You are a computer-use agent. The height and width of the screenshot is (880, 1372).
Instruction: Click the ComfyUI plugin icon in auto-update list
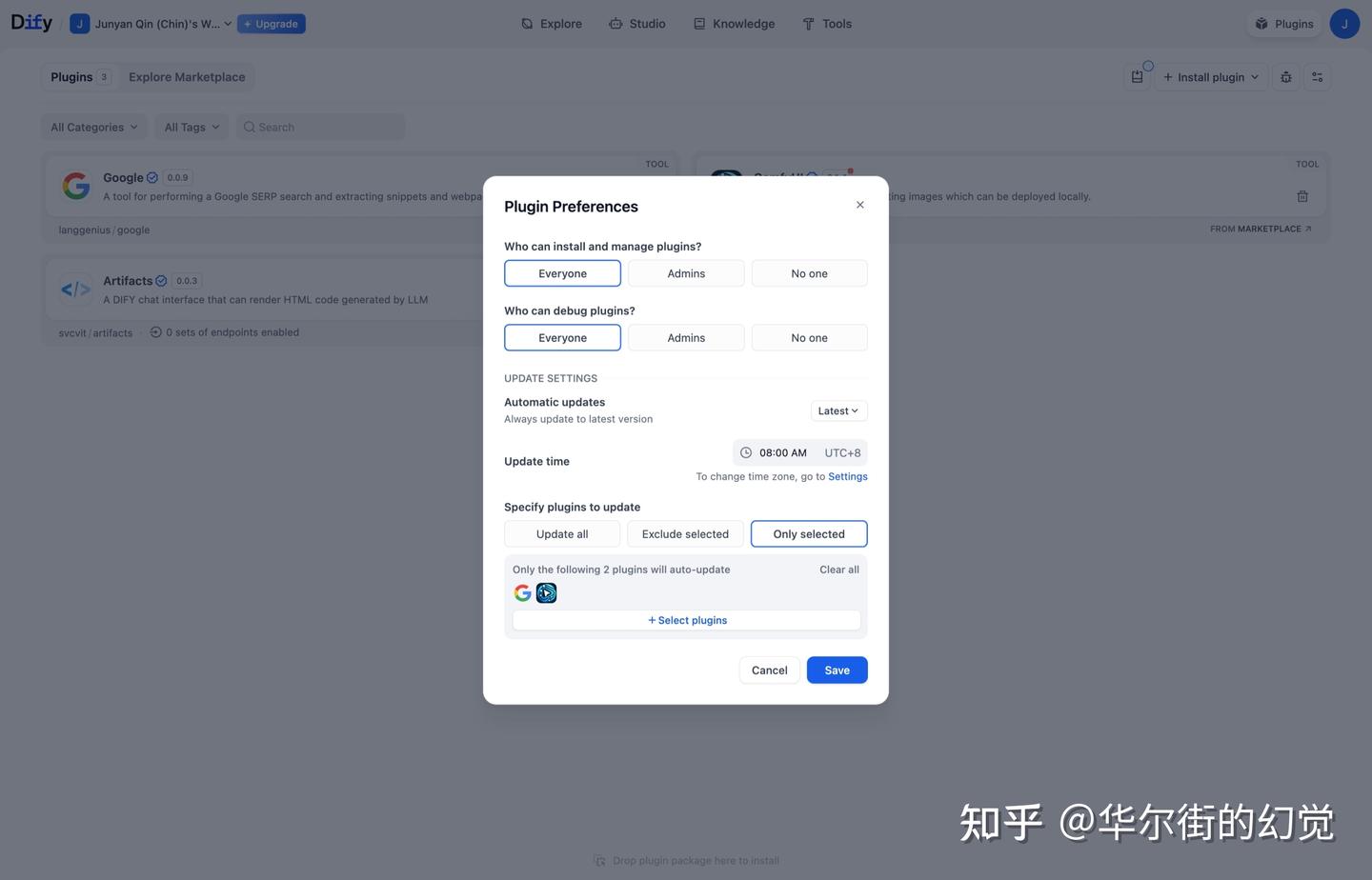coord(546,592)
